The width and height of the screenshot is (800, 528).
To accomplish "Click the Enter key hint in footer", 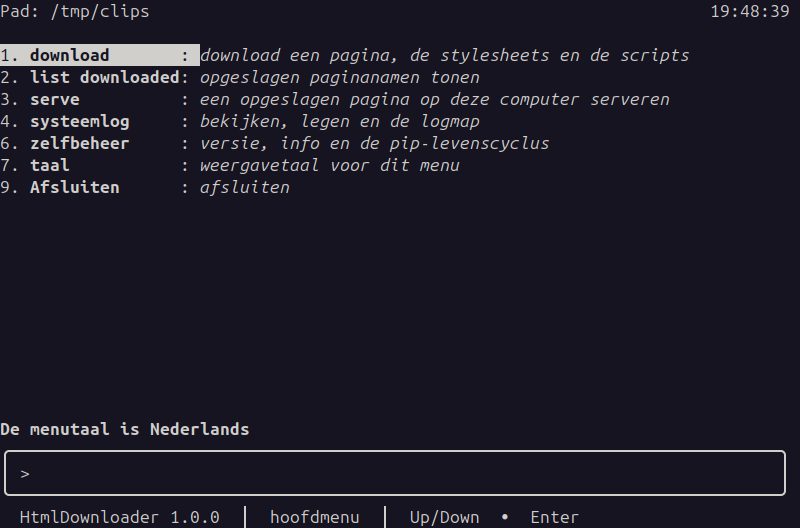I will tap(555, 517).
